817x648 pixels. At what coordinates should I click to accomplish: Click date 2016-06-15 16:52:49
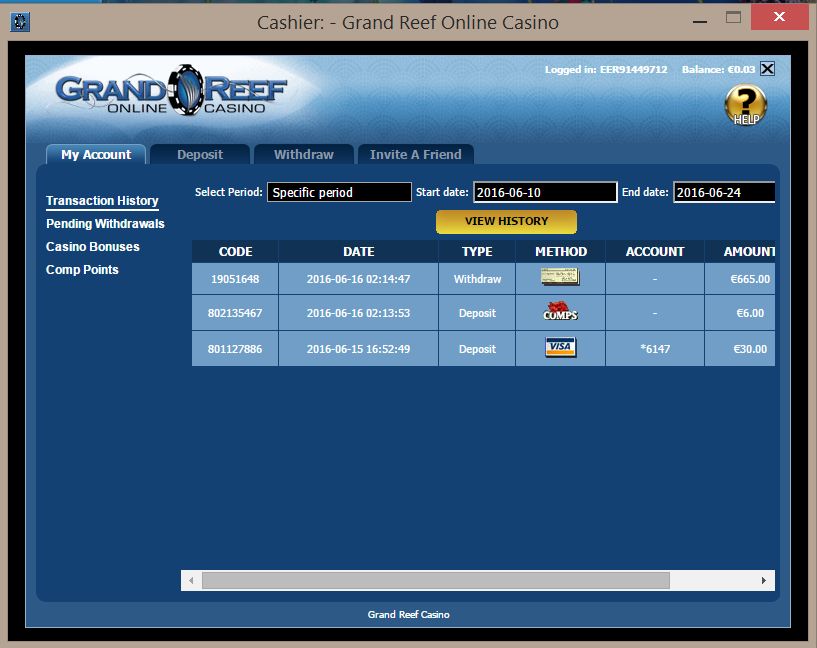(x=358, y=349)
